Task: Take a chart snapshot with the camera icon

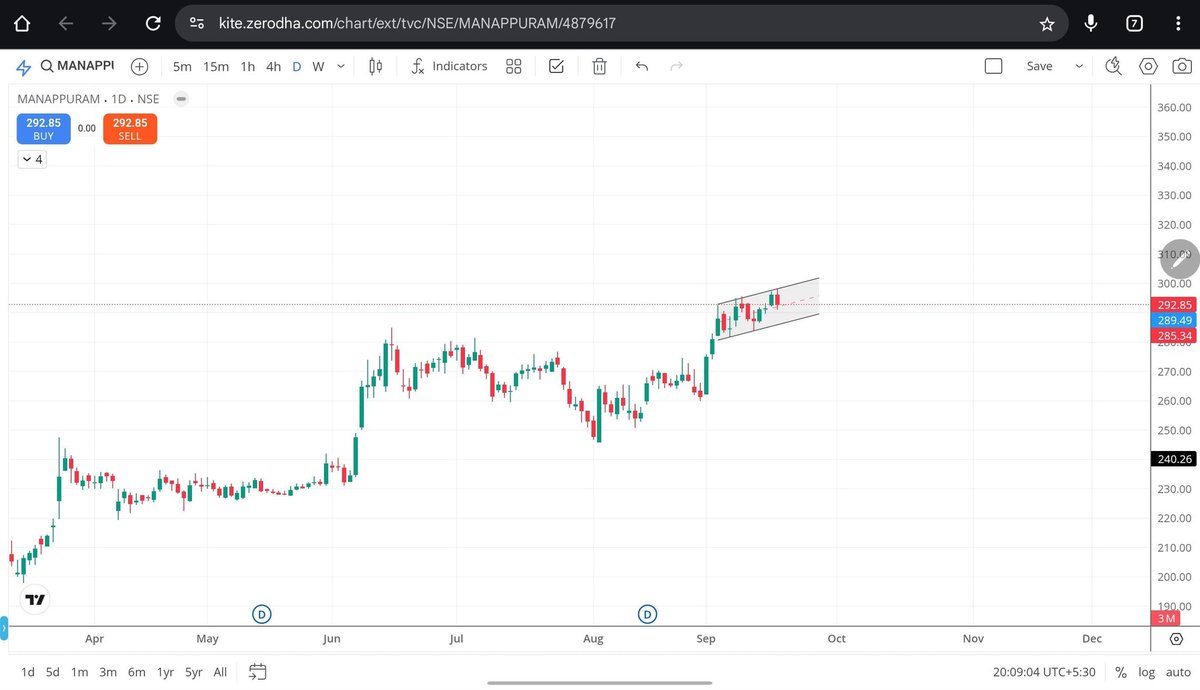Action: (1182, 66)
